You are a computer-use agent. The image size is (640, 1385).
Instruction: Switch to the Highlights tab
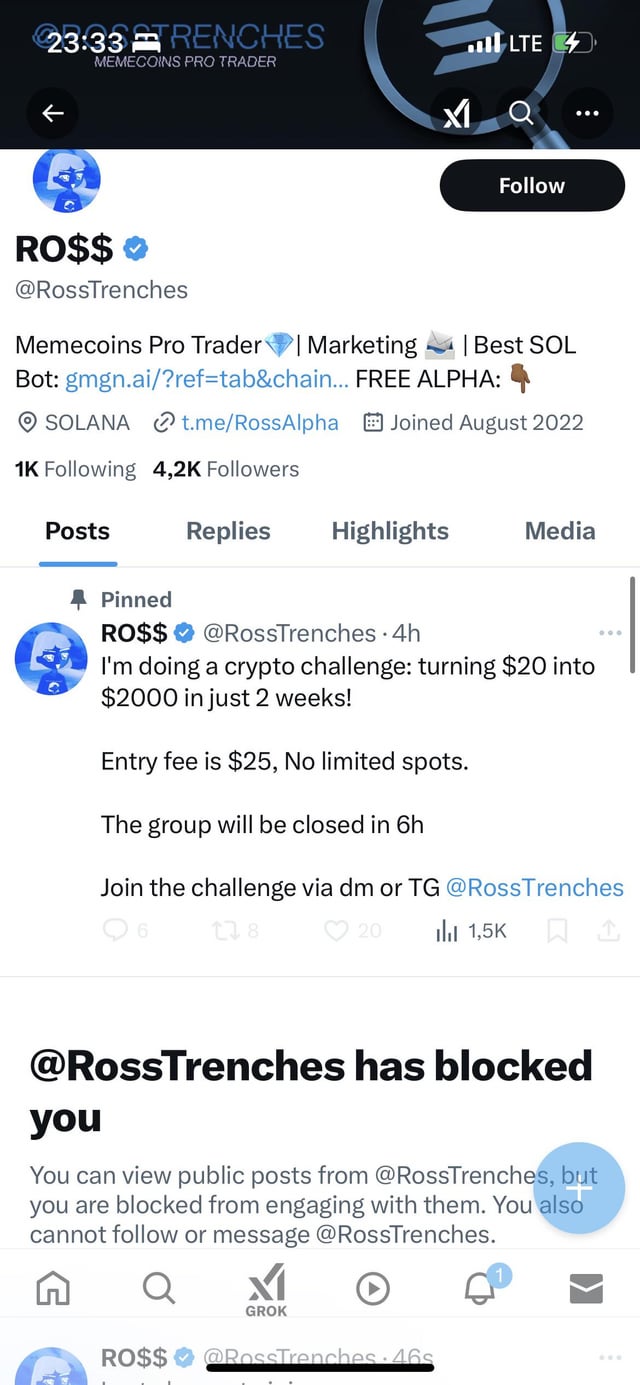[390, 531]
